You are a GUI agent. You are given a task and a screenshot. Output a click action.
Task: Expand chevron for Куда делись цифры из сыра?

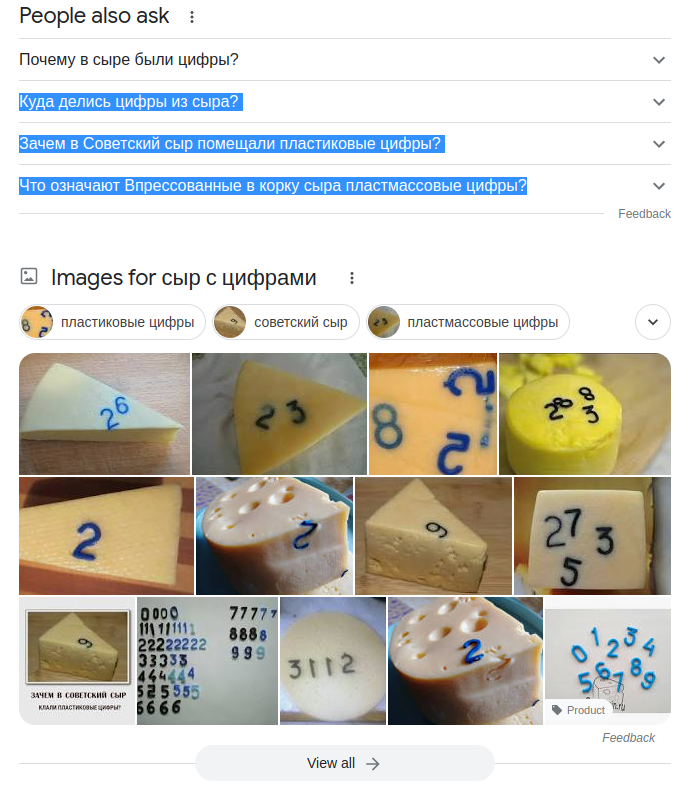(x=659, y=102)
